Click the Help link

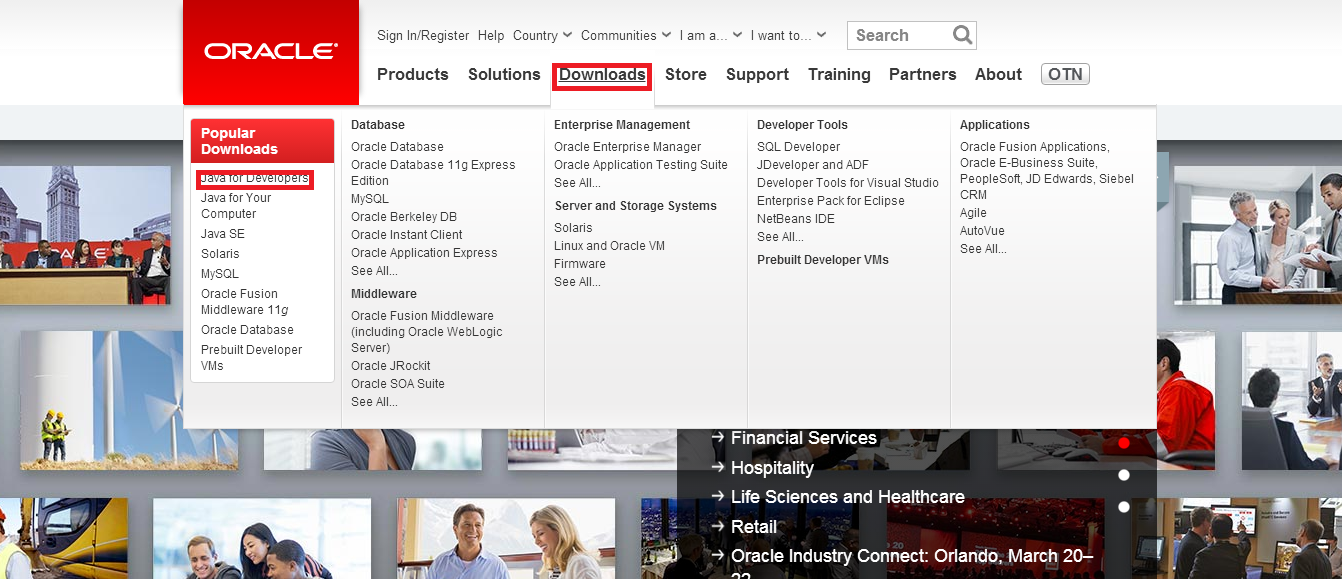click(491, 35)
